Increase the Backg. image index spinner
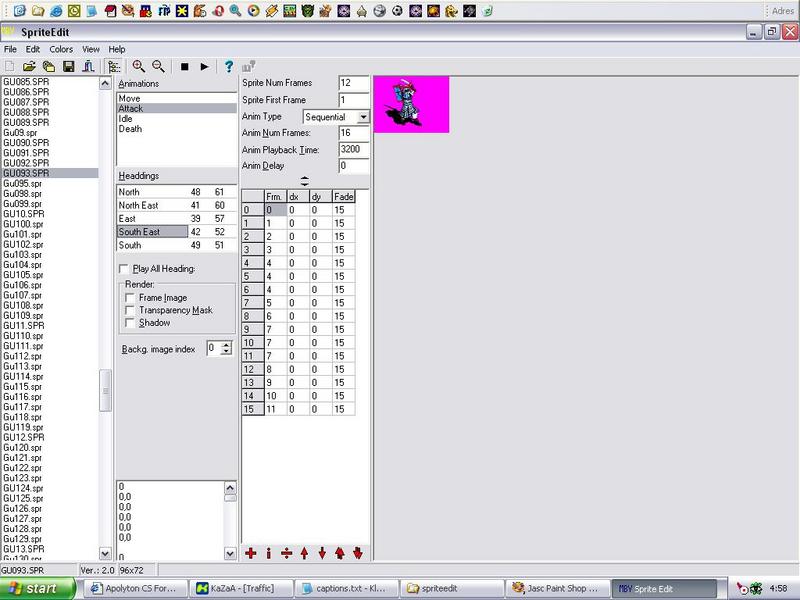 [x=226, y=344]
